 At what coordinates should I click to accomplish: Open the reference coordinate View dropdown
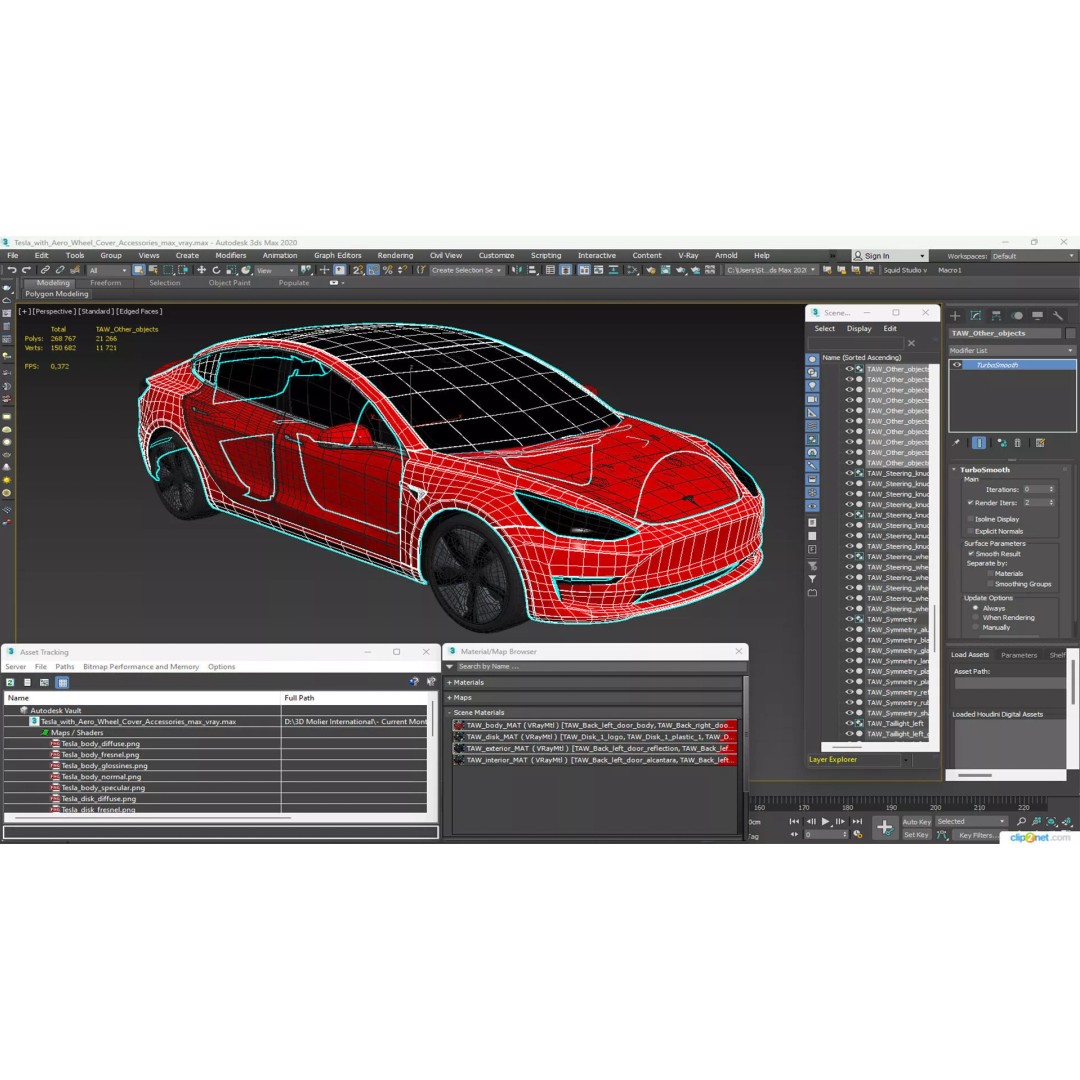point(275,270)
